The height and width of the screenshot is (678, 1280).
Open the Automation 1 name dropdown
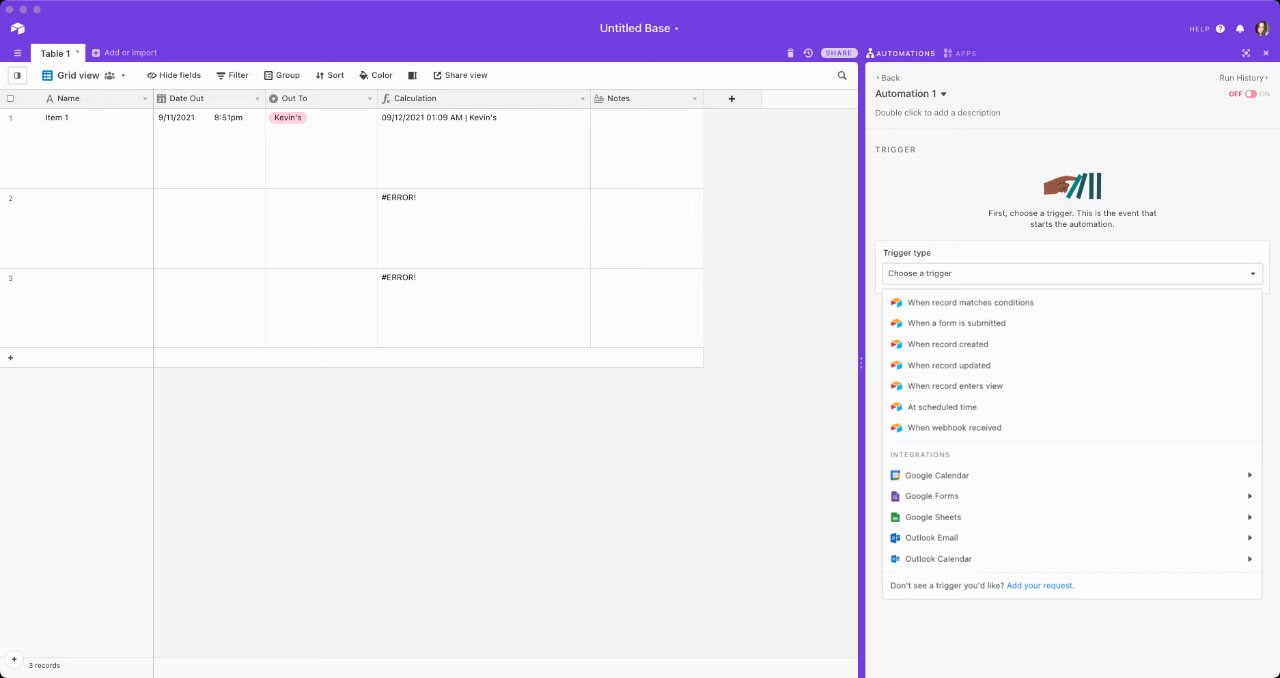[x=911, y=94]
